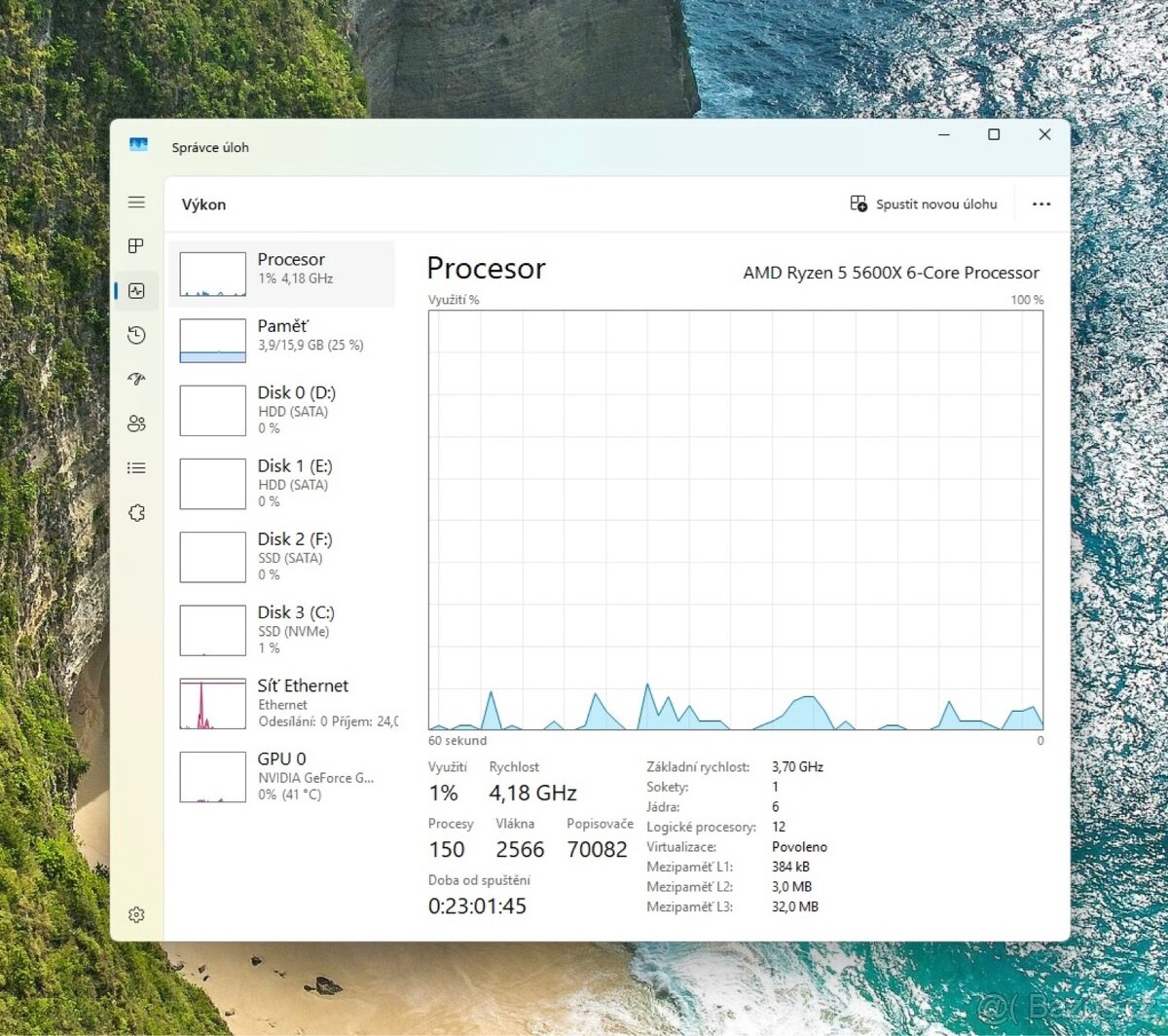Viewport: 1168px width, 1036px height.
Task: Open Task Manager settings gear
Action: tap(136, 914)
